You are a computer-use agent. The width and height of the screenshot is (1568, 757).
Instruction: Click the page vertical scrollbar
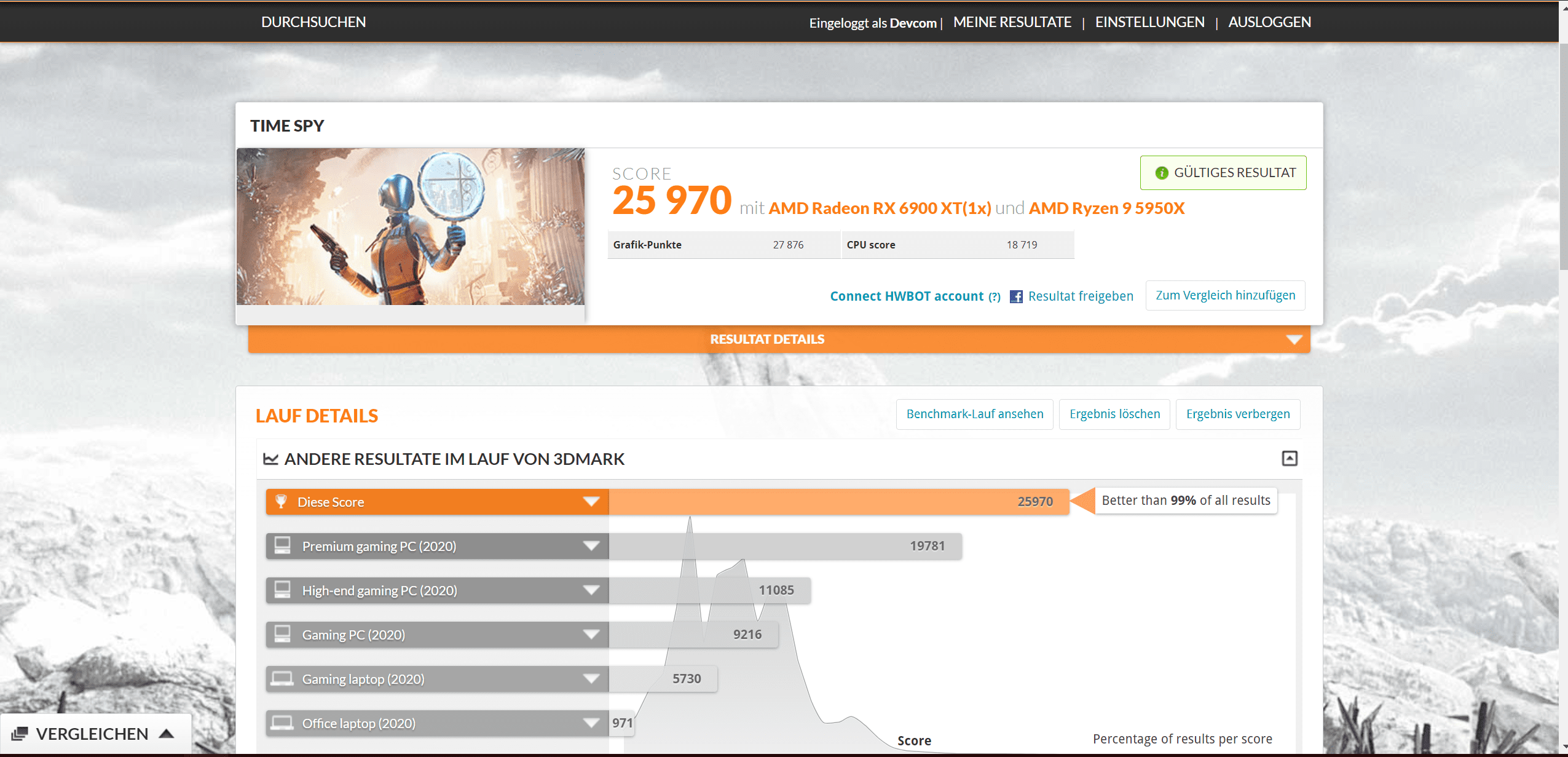point(1563,156)
